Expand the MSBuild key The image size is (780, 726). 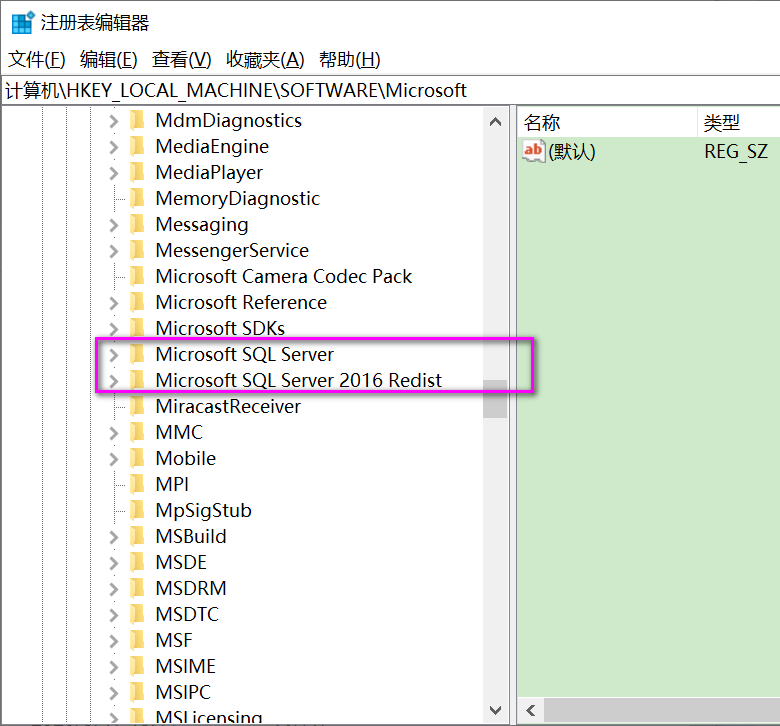(114, 537)
